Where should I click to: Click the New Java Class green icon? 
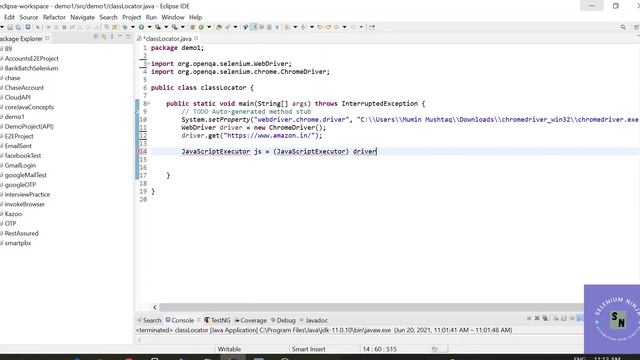click(x=201, y=27)
